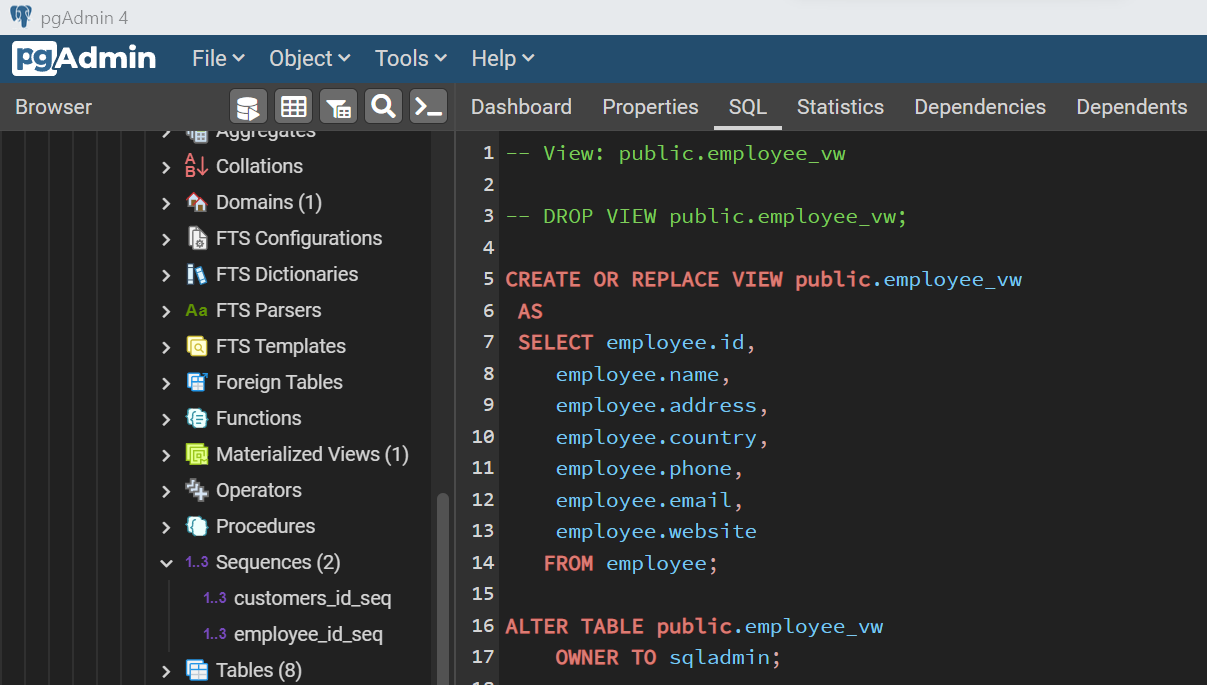
Task: Launch the PSQL terminal tool icon
Action: 428,106
